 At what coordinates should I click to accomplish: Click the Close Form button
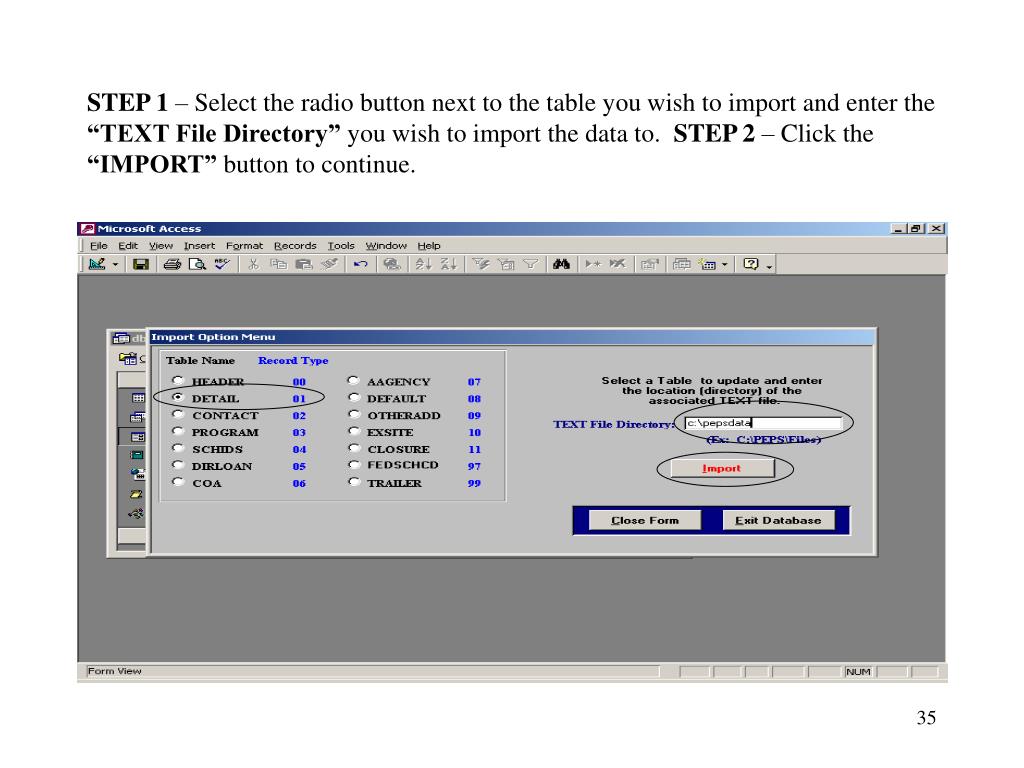pos(645,520)
